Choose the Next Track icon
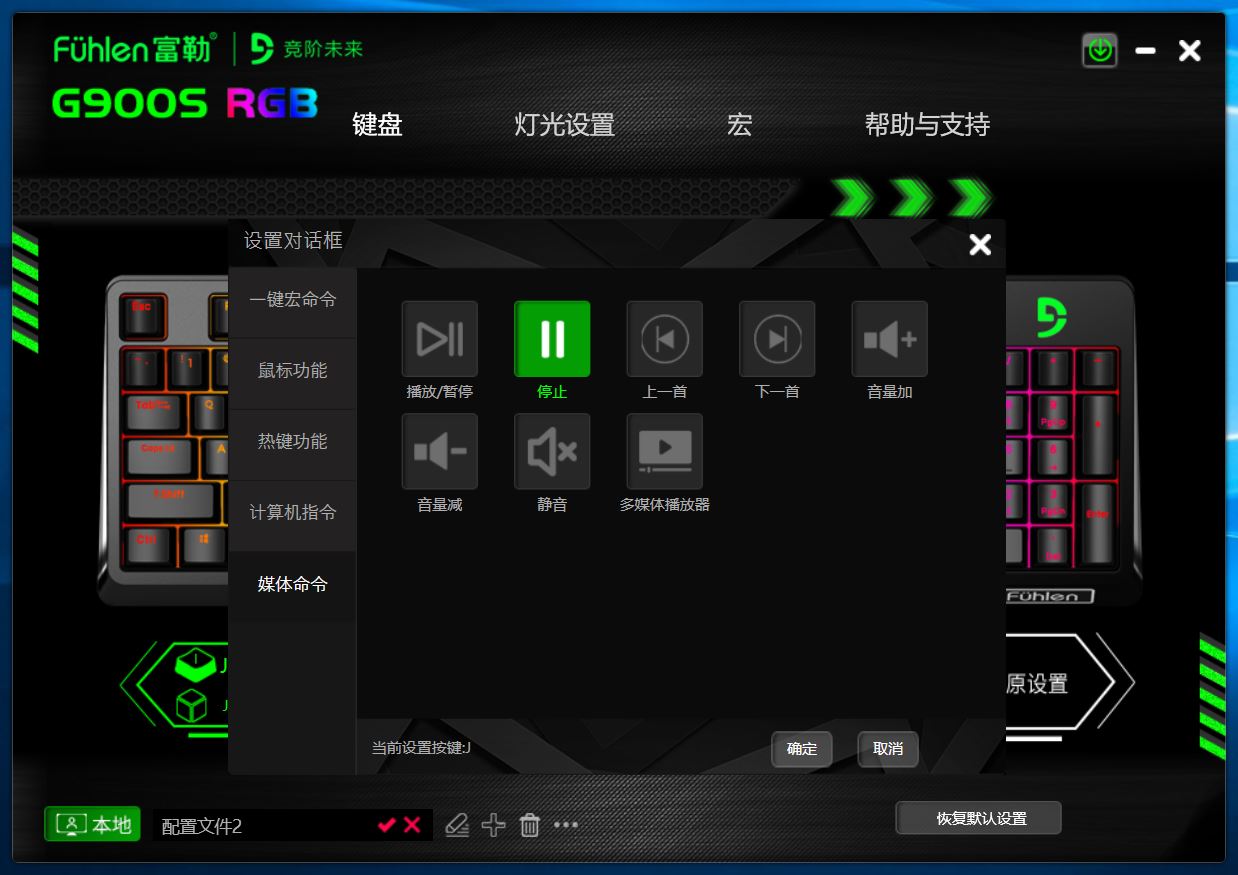The image size is (1238, 875). tap(777, 339)
